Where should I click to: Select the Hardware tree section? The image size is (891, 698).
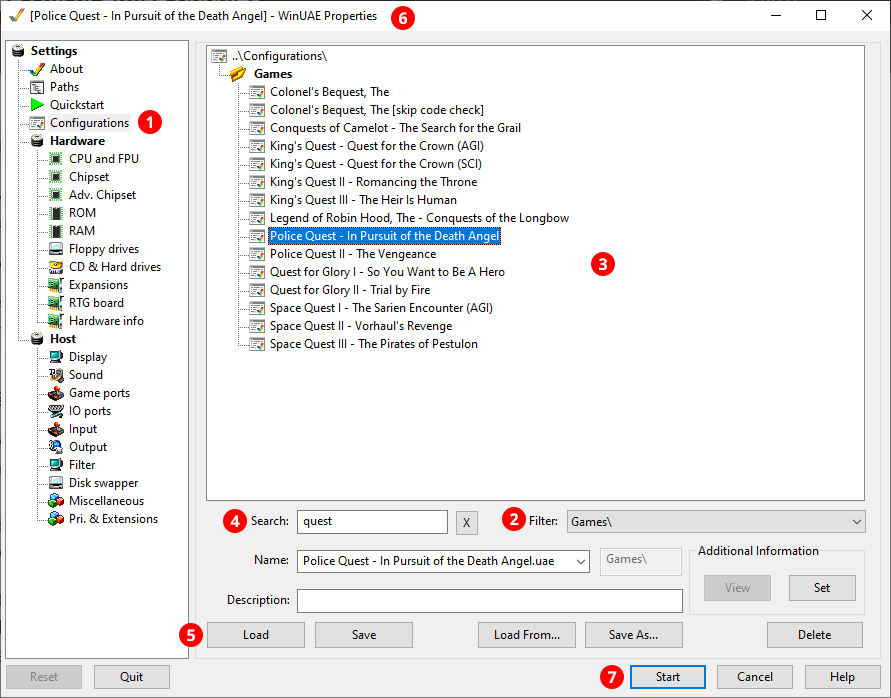(x=77, y=141)
